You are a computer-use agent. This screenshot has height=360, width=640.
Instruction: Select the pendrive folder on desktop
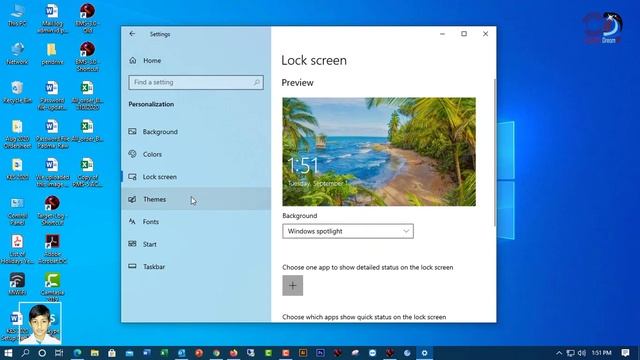click(52, 53)
